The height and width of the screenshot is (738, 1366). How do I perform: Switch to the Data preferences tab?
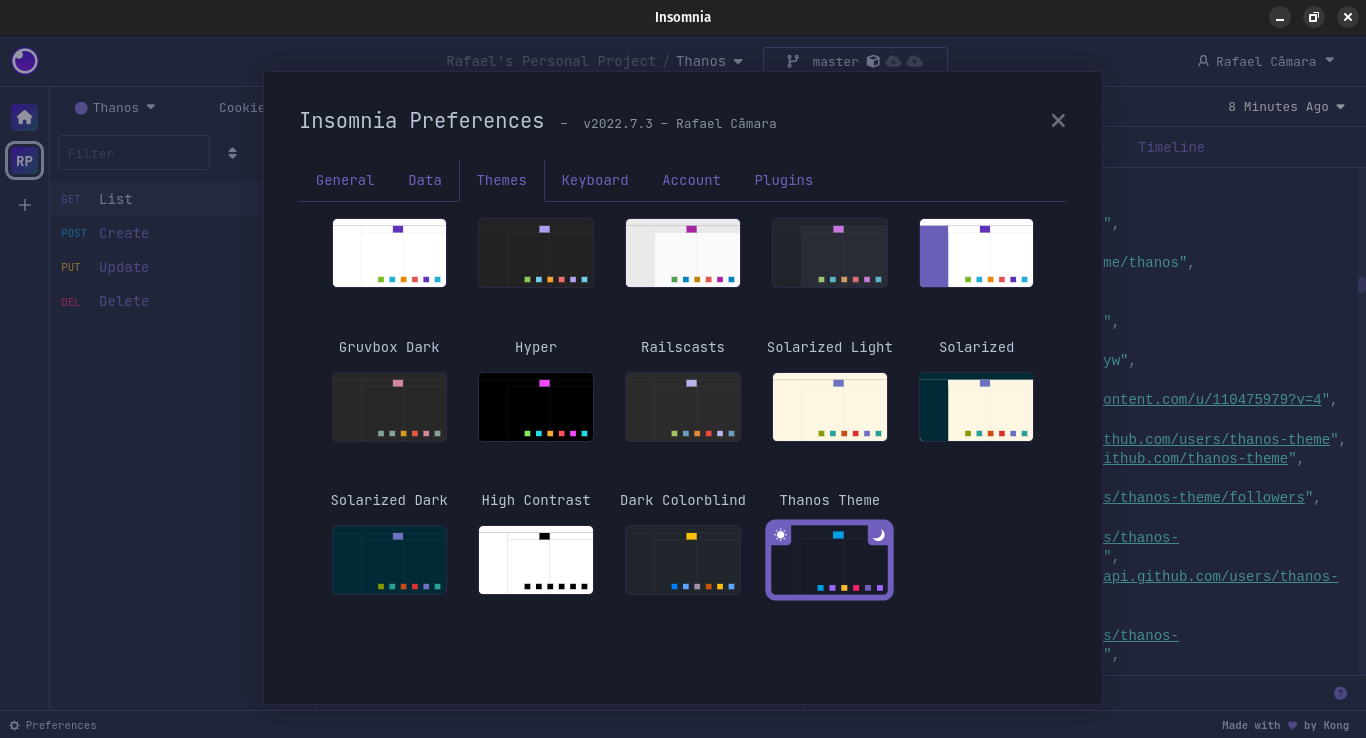[x=425, y=180]
